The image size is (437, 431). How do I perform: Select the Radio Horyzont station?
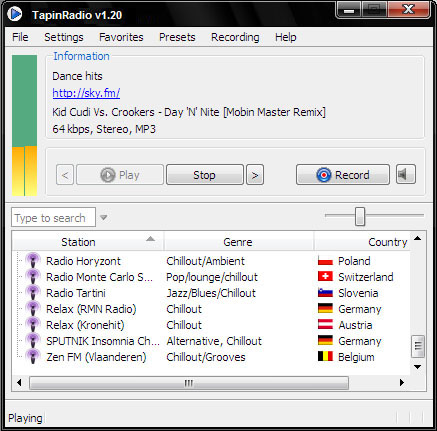click(83, 261)
